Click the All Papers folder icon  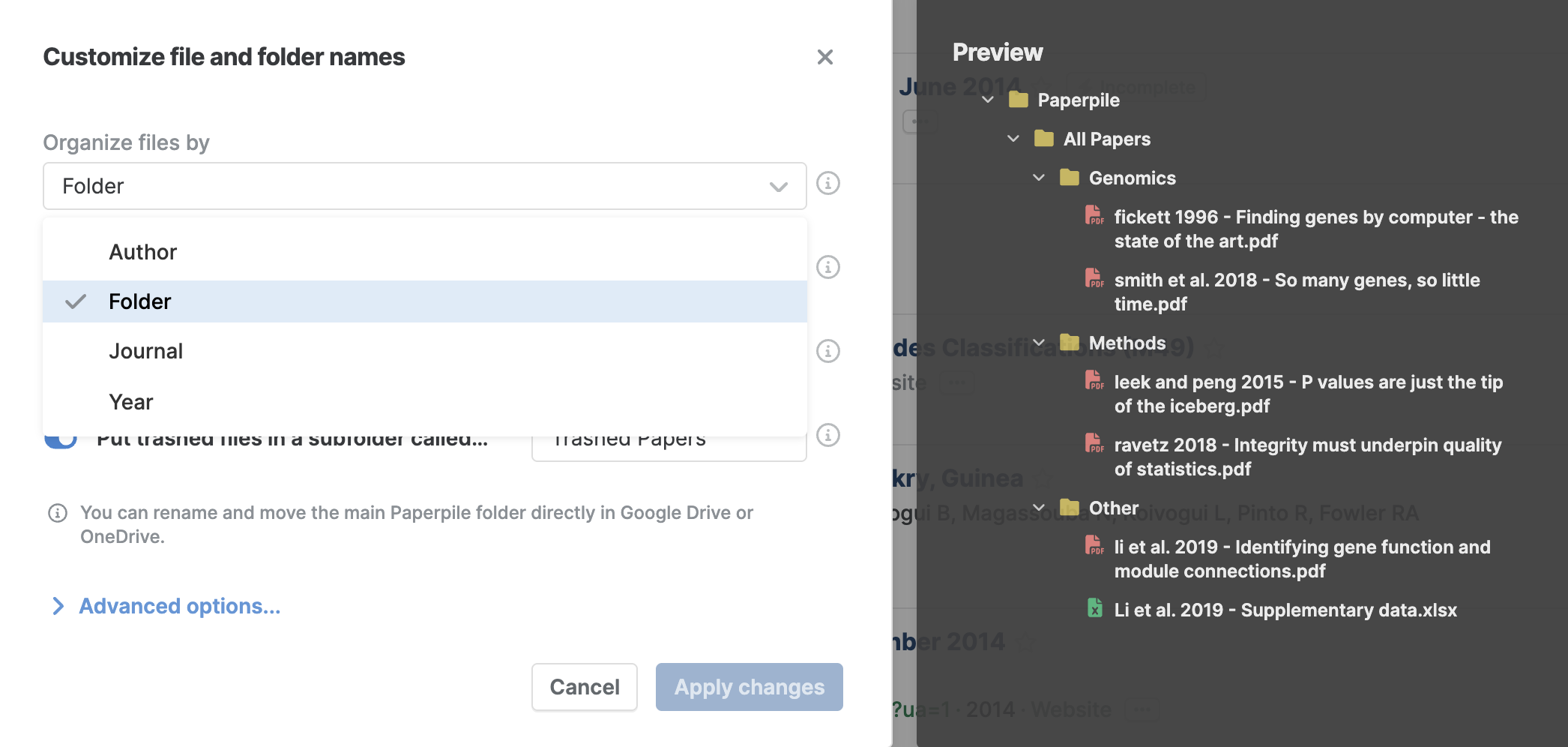1043,138
